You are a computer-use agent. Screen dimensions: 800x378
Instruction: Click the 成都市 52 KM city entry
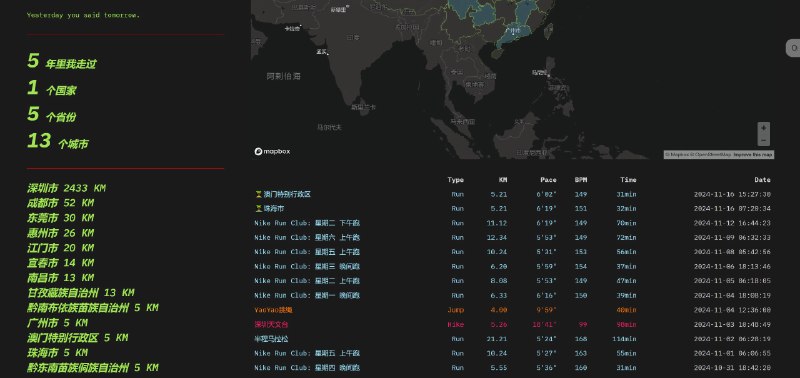60,203
